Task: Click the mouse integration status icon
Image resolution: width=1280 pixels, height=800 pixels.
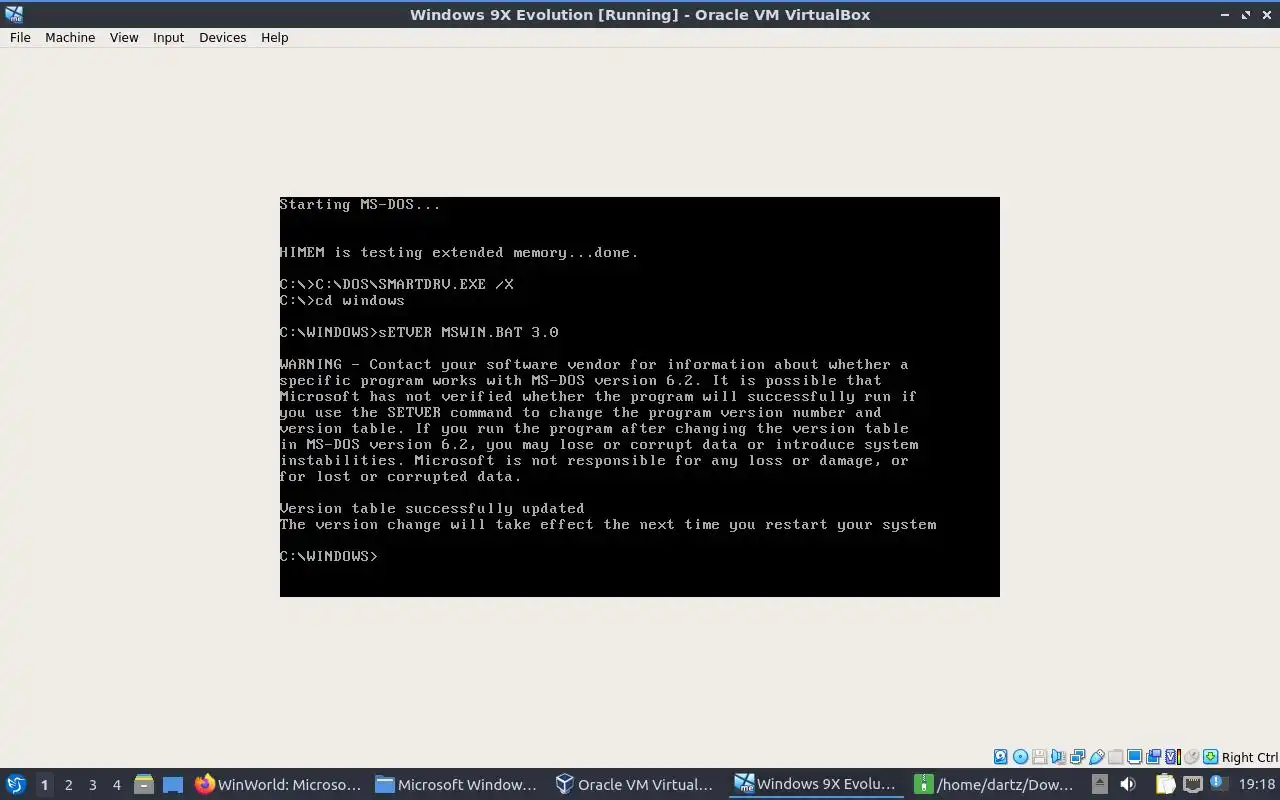Action: [x=1191, y=757]
